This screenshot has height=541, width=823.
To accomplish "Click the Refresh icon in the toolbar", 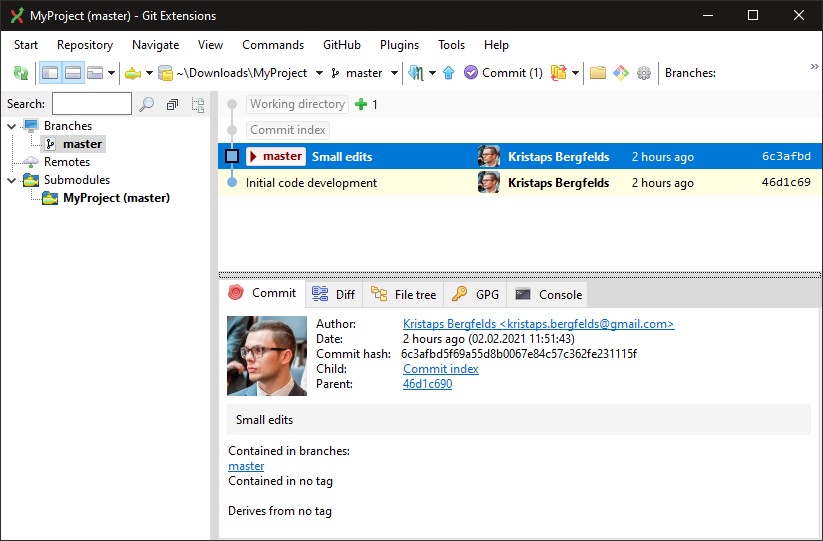I will 21,73.
